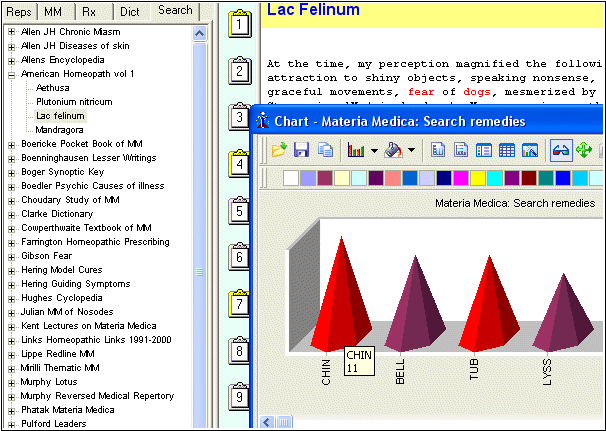Open chart wizard wand icon
This screenshot has width=606, height=431.
coord(530,150)
